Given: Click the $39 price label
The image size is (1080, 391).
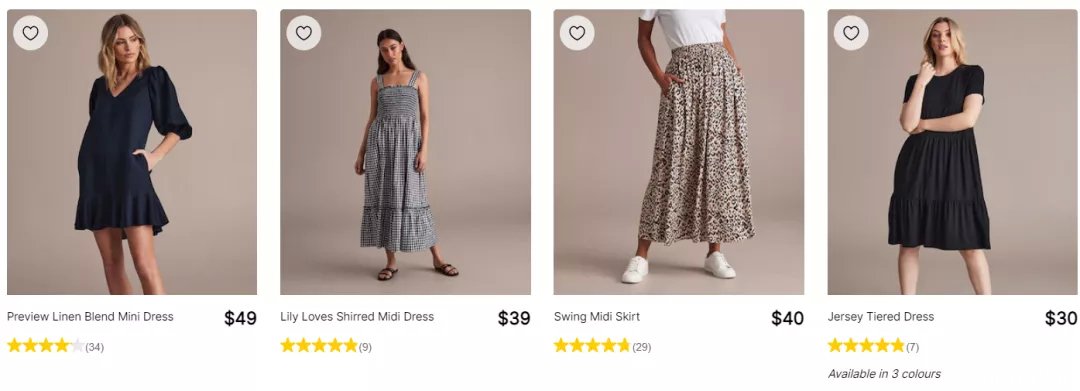Looking at the screenshot, I should coord(514,318).
